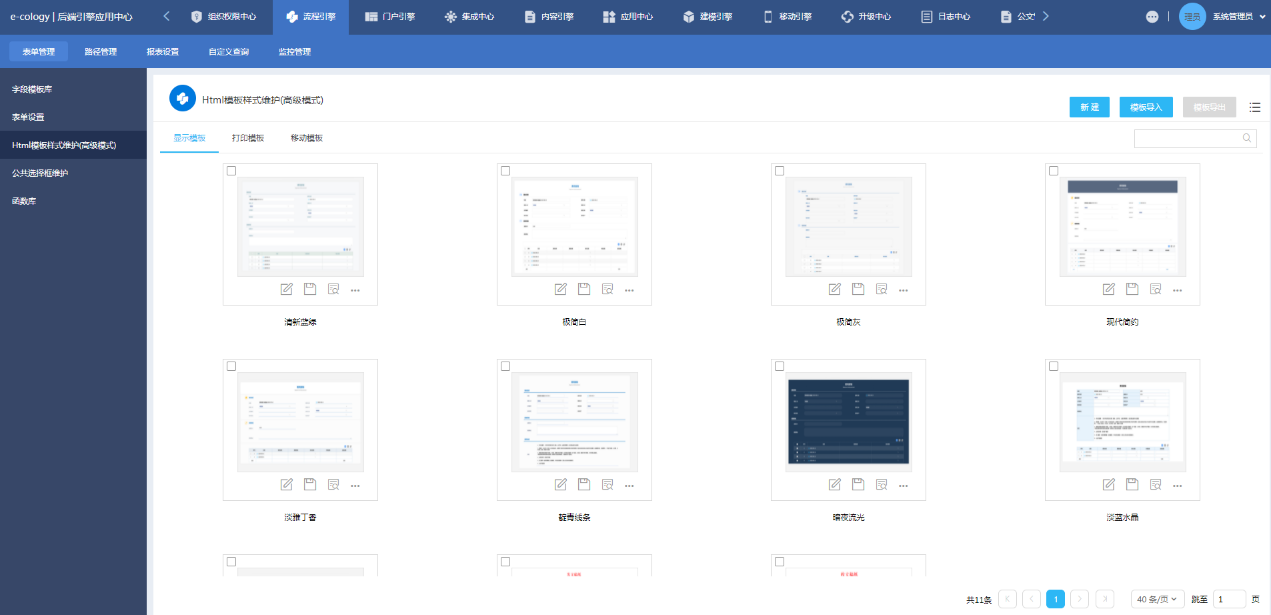1271x615 pixels.
Task: Click edit icon under 暗夜流光 template
Action: pyautogui.click(x=835, y=485)
